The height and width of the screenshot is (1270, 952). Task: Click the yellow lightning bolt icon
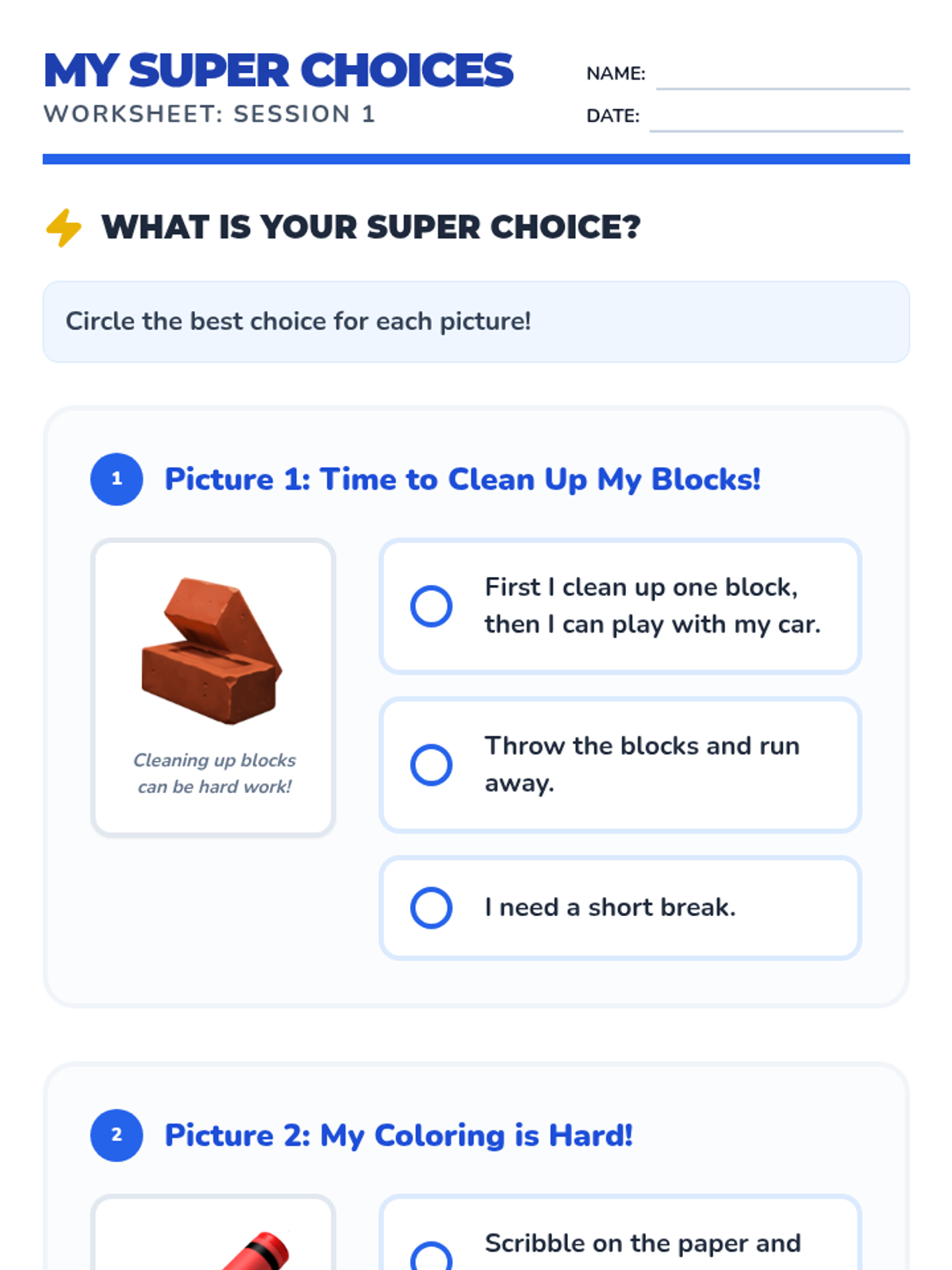pos(63,228)
